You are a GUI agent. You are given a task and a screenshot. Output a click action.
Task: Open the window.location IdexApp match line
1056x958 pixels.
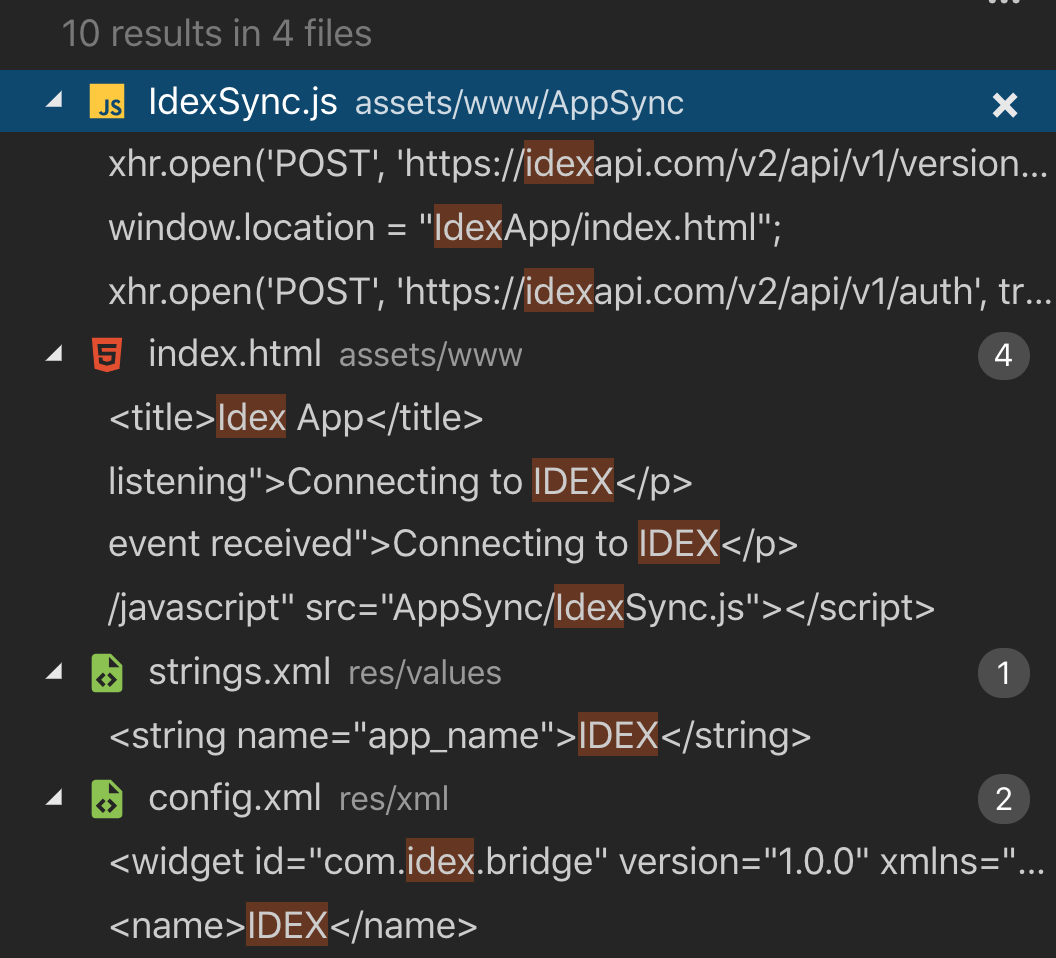(444, 228)
